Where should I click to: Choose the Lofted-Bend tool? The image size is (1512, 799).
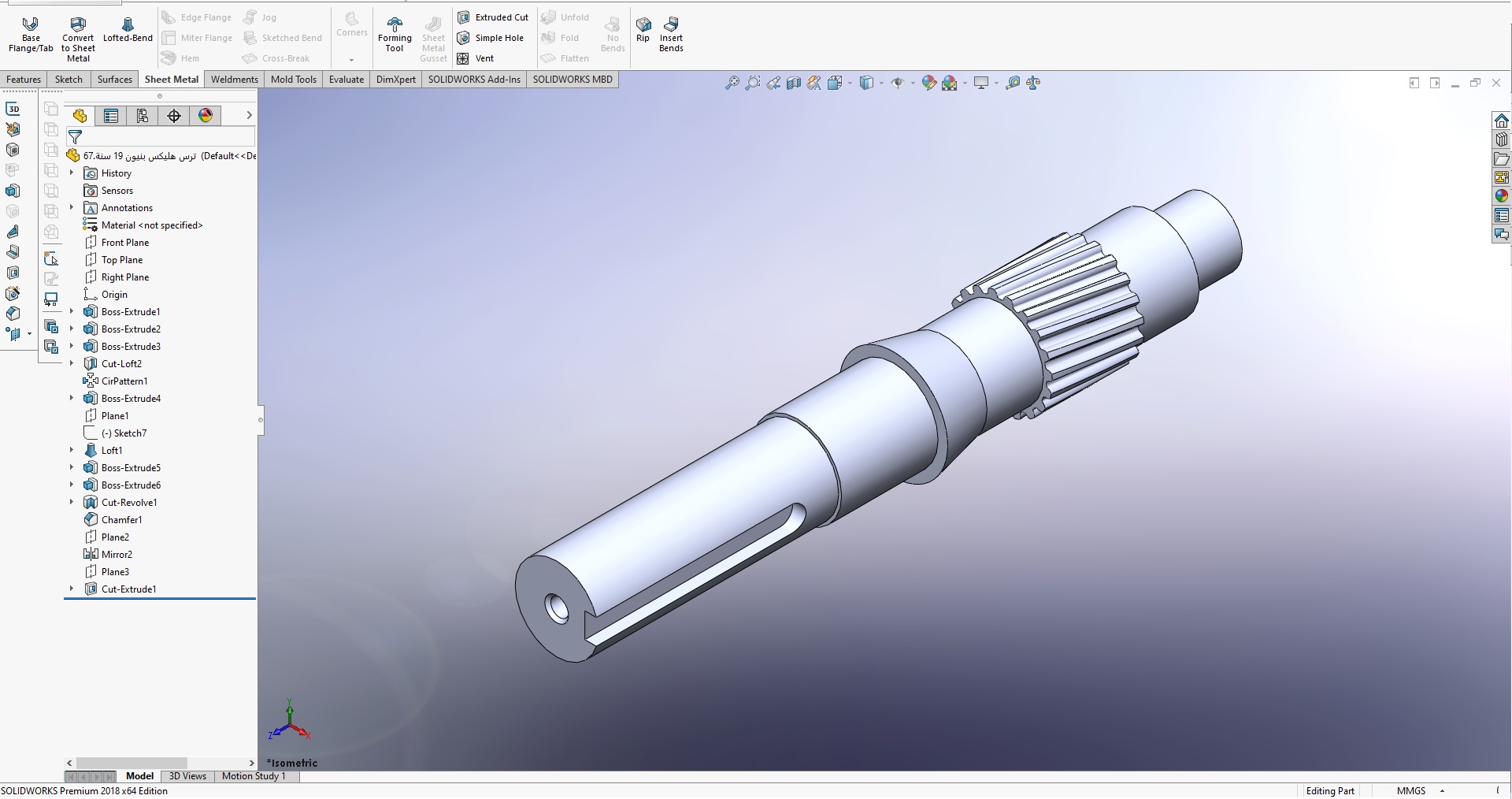click(x=128, y=30)
